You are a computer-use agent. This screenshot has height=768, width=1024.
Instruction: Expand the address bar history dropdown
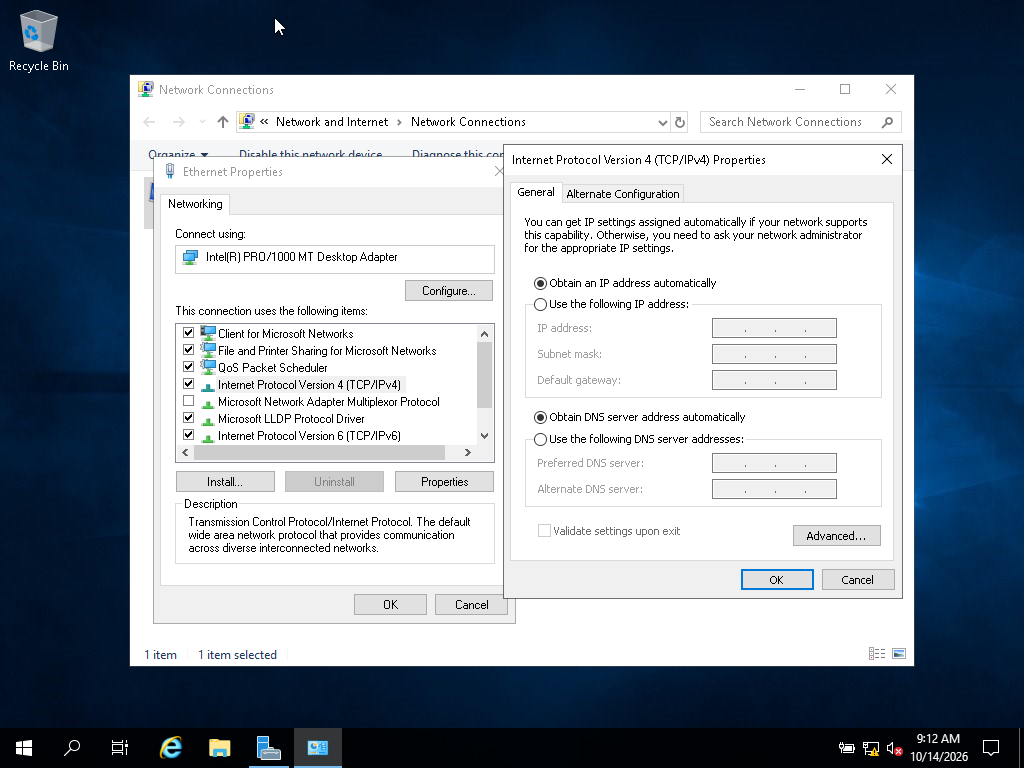pyautogui.click(x=663, y=122)
